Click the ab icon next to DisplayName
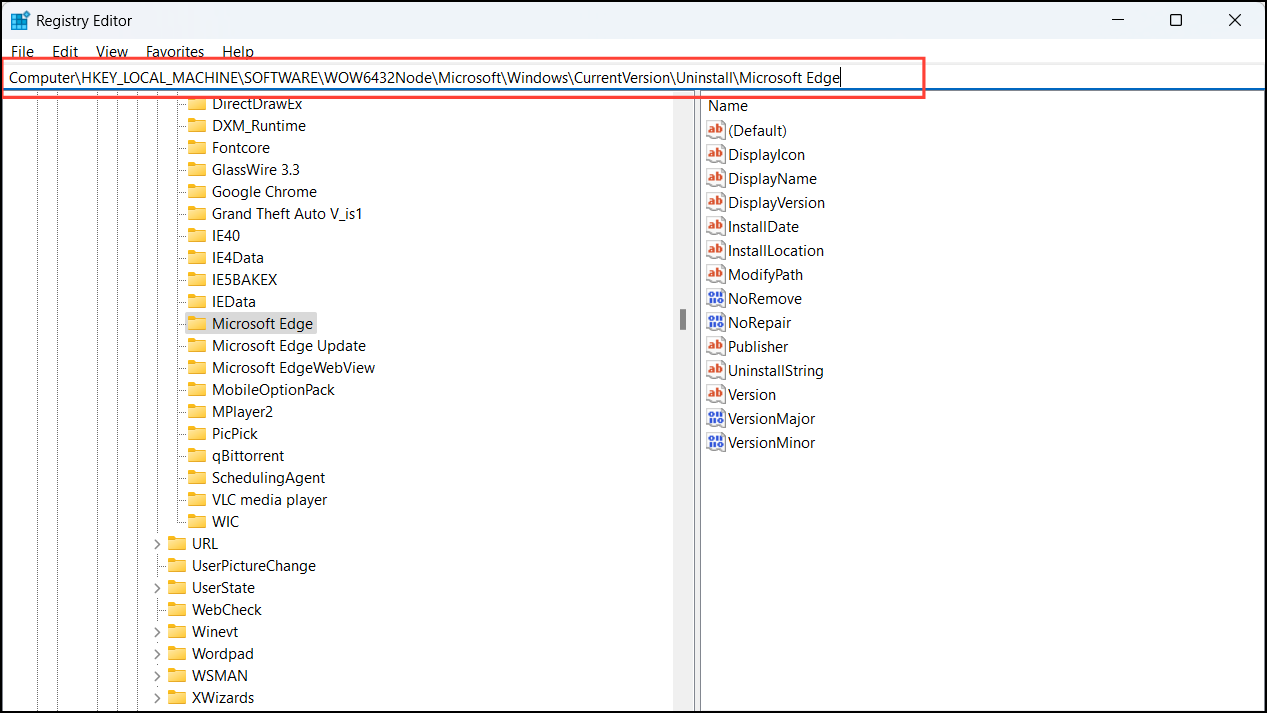1267x713 pixels. coord(716,178)
